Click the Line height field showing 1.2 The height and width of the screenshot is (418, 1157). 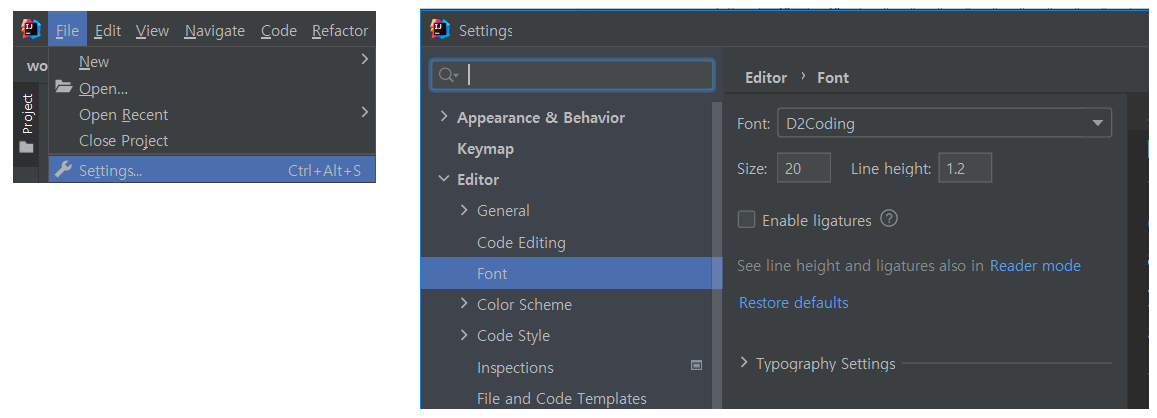pyautogui.click(x=965, y=168)
